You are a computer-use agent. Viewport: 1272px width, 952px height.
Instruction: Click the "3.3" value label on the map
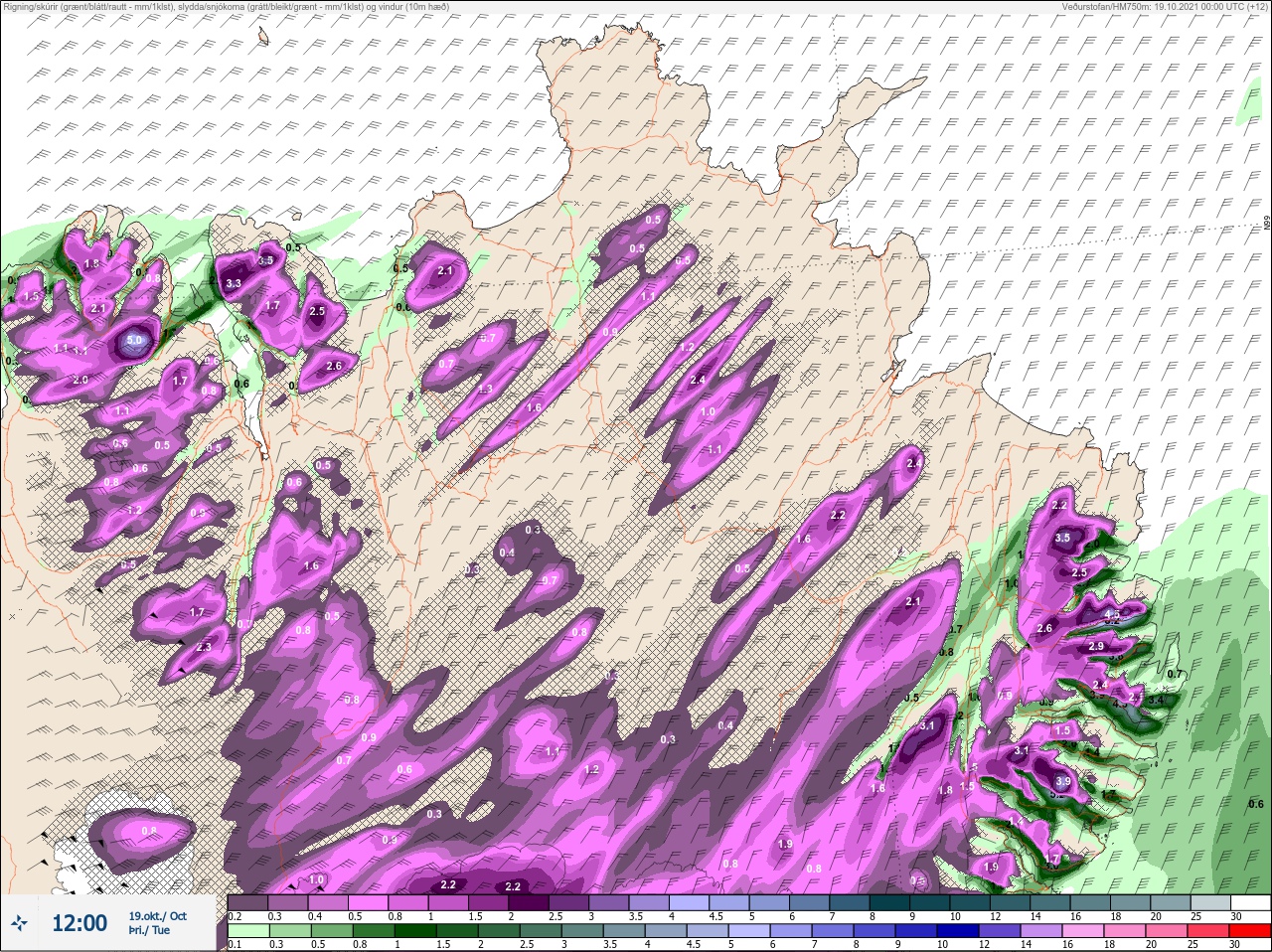pos(234,283)
